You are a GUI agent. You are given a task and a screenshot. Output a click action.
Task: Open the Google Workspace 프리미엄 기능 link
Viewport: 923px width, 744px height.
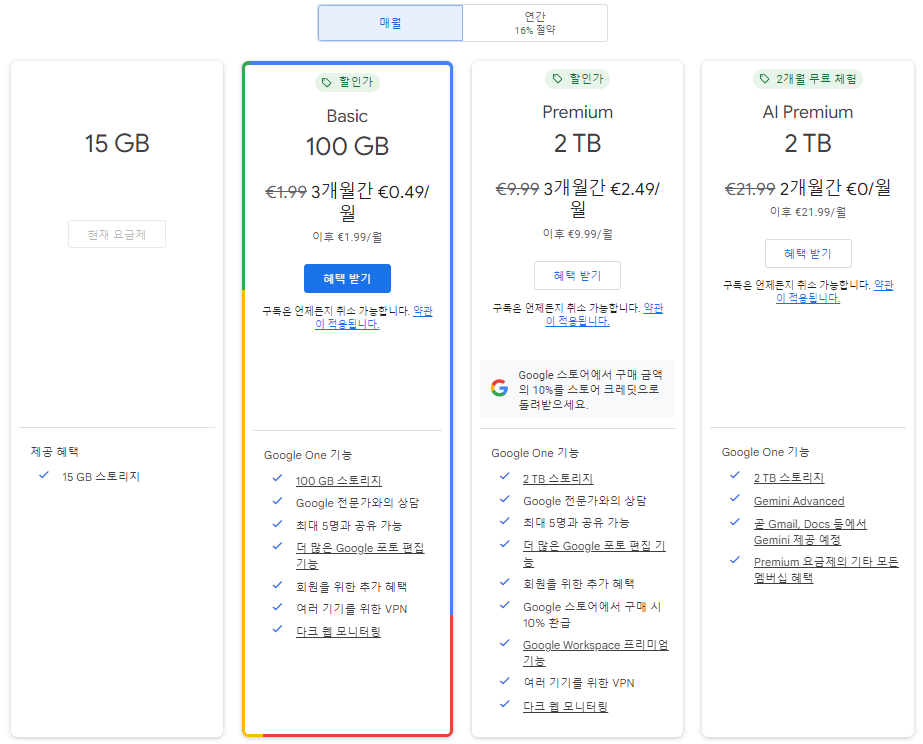tap(596, 653)
